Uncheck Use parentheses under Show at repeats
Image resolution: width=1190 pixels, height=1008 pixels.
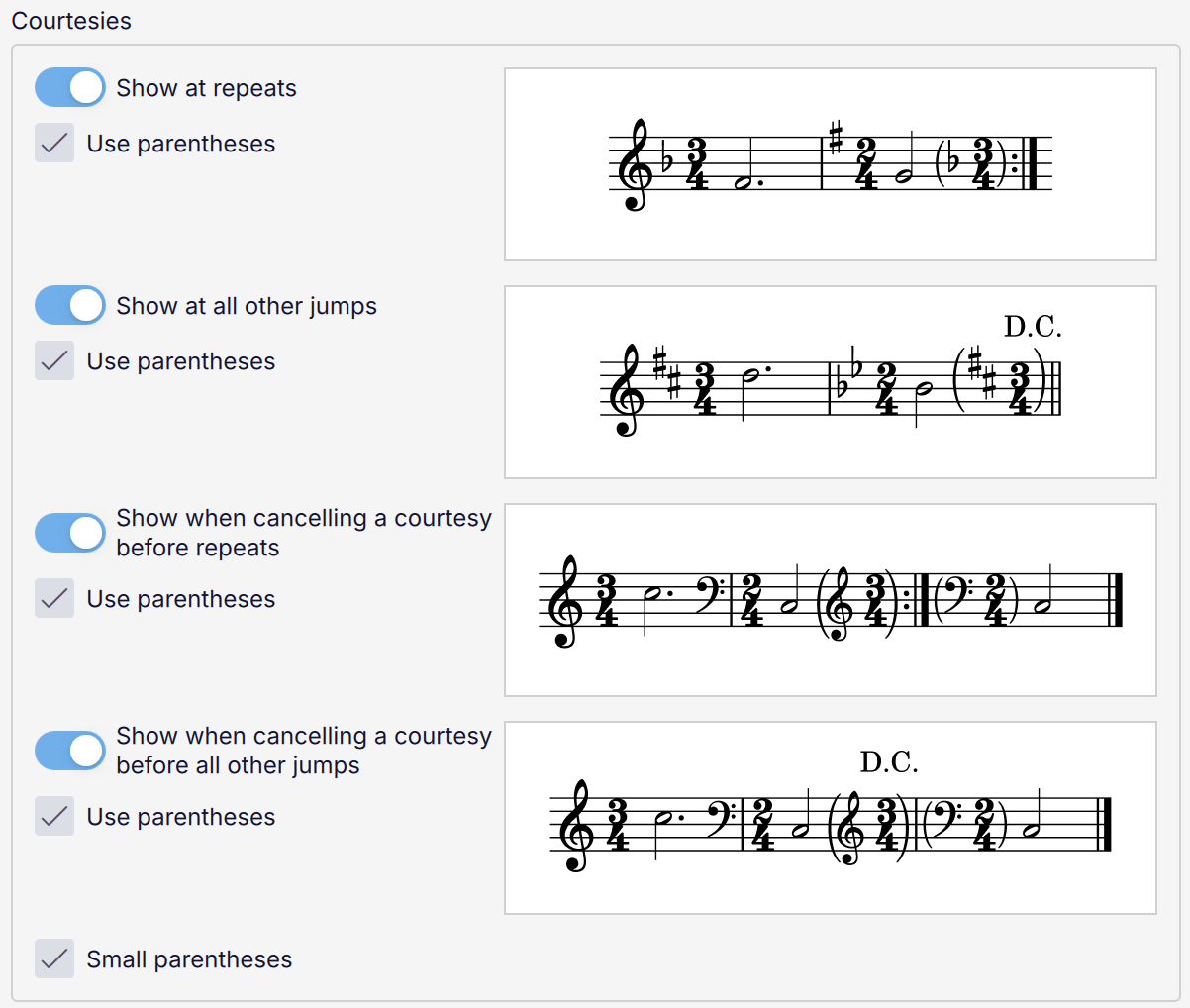pyautogui.click(x=54, y=144)
